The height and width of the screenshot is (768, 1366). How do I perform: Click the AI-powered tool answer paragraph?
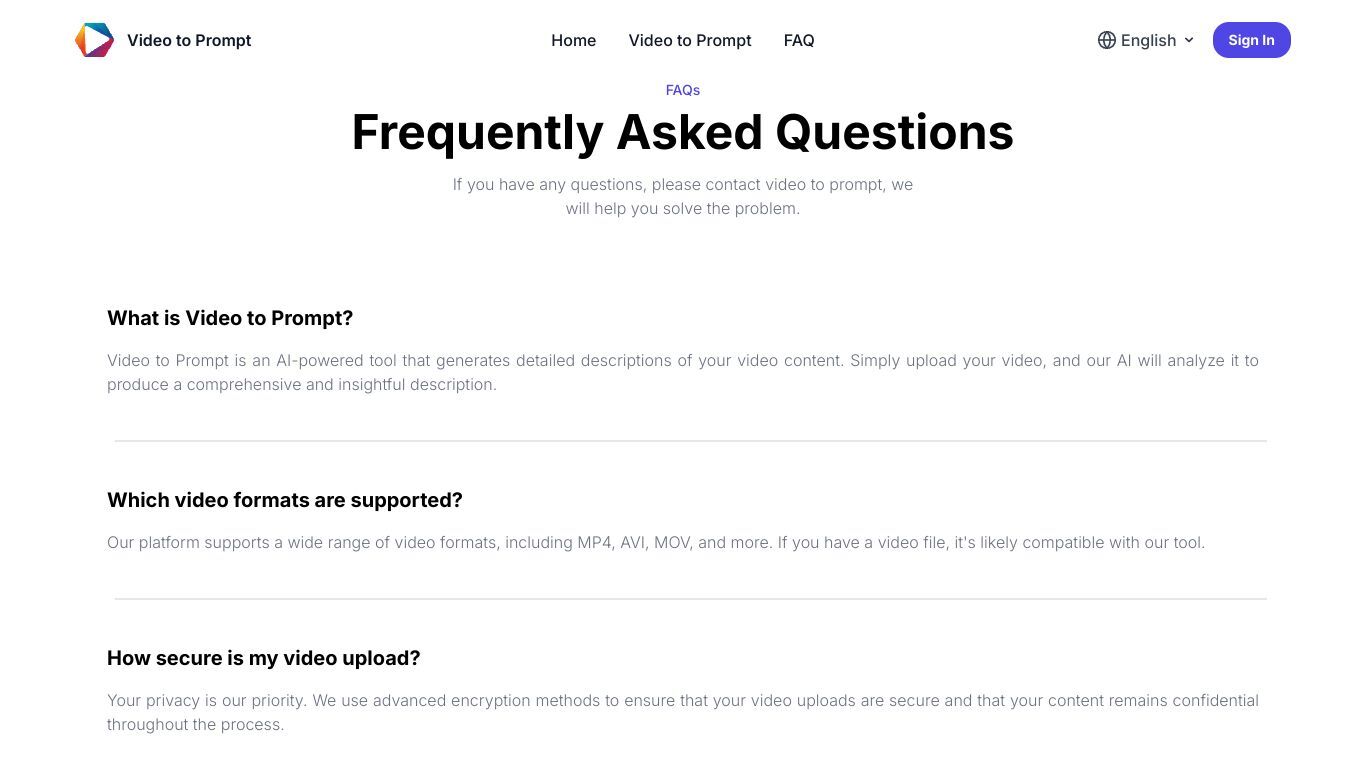coord(683,372)
